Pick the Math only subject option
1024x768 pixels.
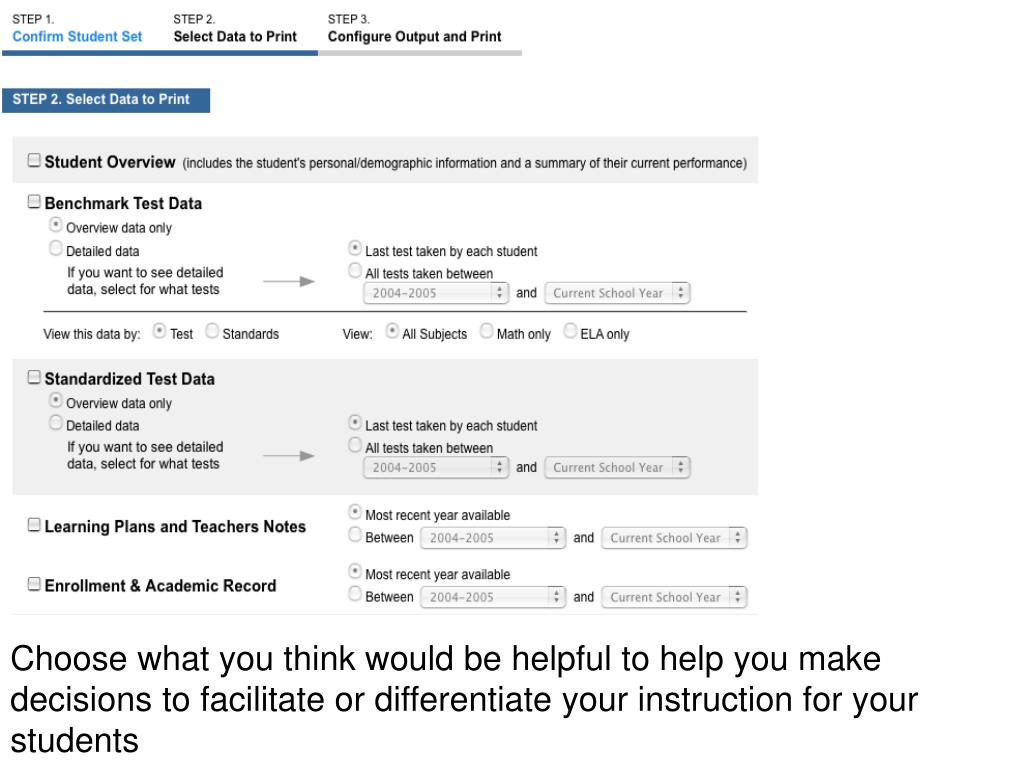(487, 331)
